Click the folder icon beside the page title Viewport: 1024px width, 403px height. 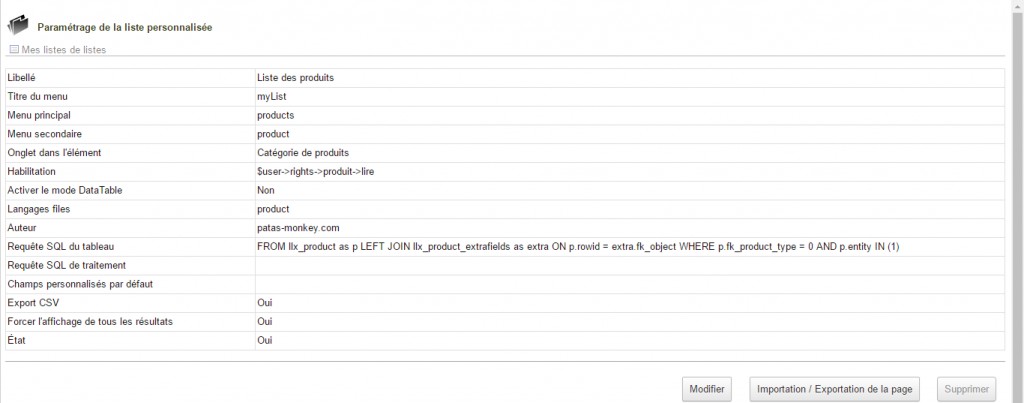18,26
